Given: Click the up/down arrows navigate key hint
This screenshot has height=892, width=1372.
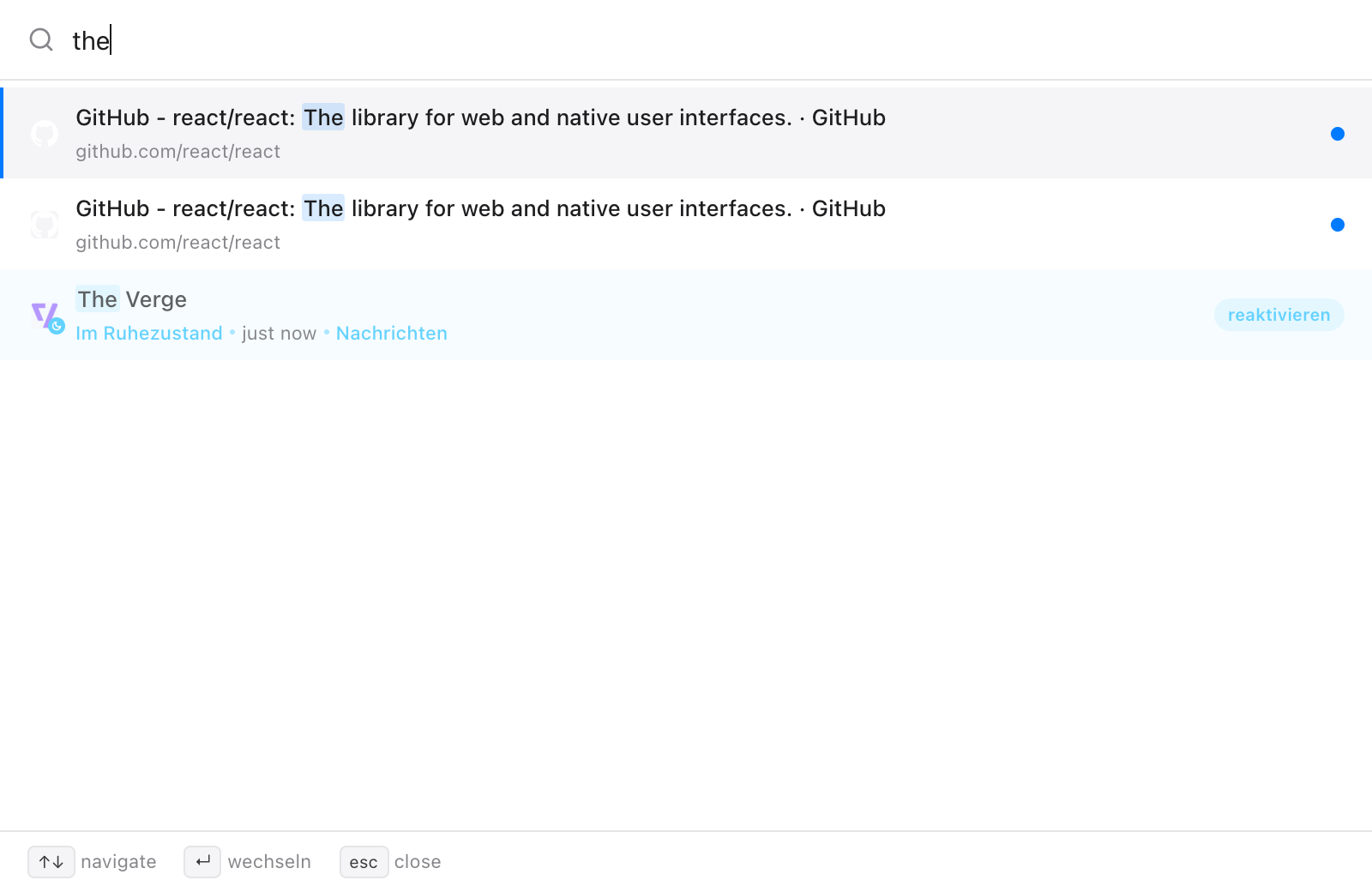Looking at the screenshot, I should [x=51, y=862].
